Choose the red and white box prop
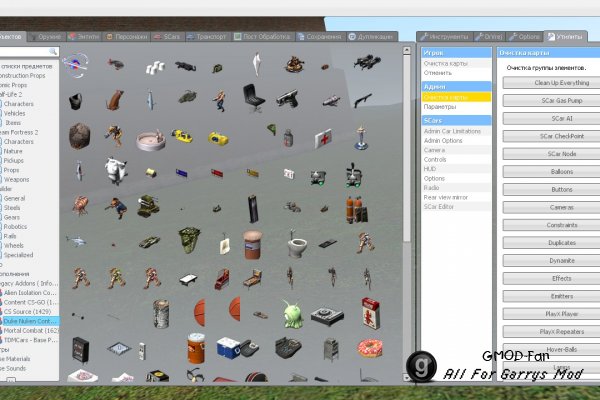 [370, 313]
